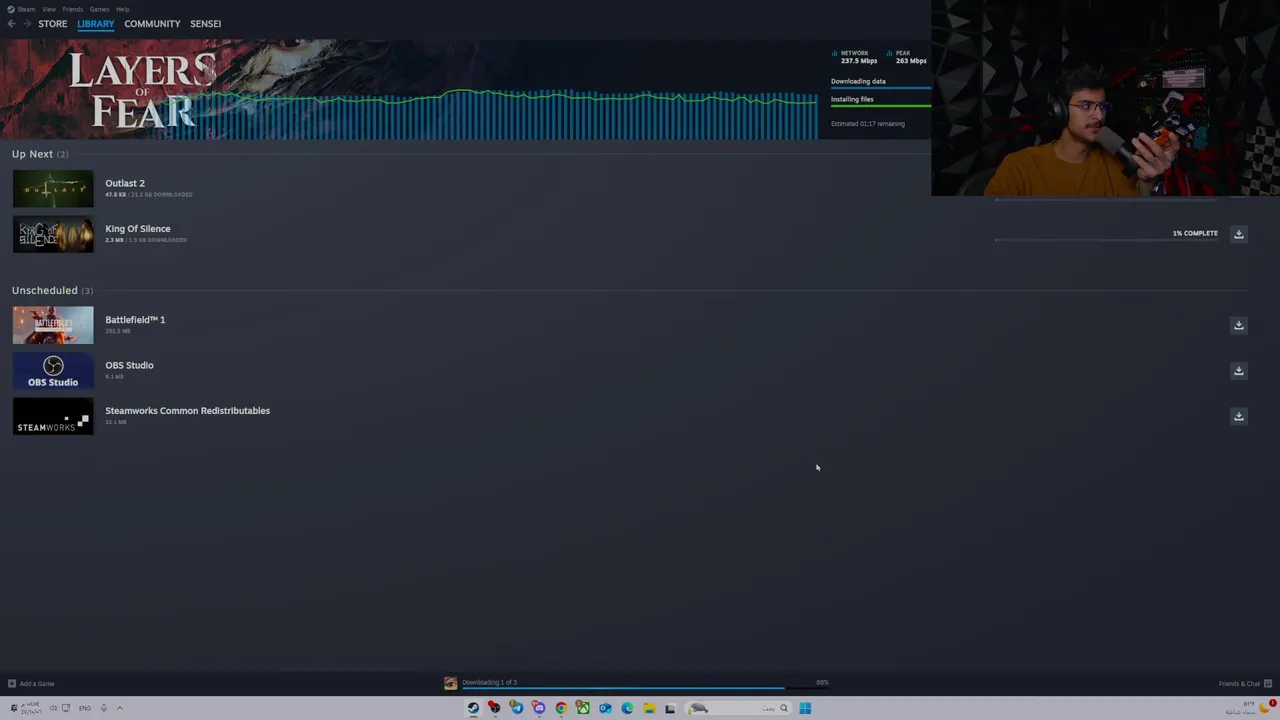1280x720 pixels.
Task: Click the game icon in download status bar
Action: click(450, 683)
